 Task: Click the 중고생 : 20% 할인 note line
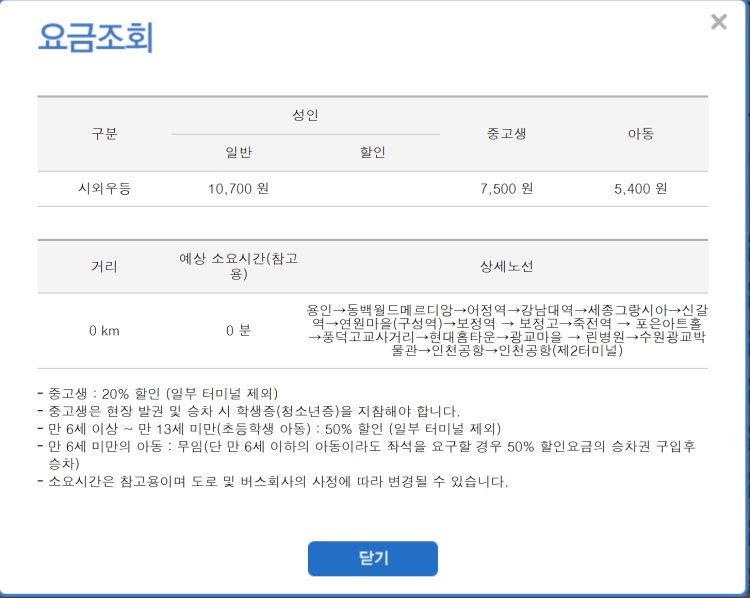[160, 393]
